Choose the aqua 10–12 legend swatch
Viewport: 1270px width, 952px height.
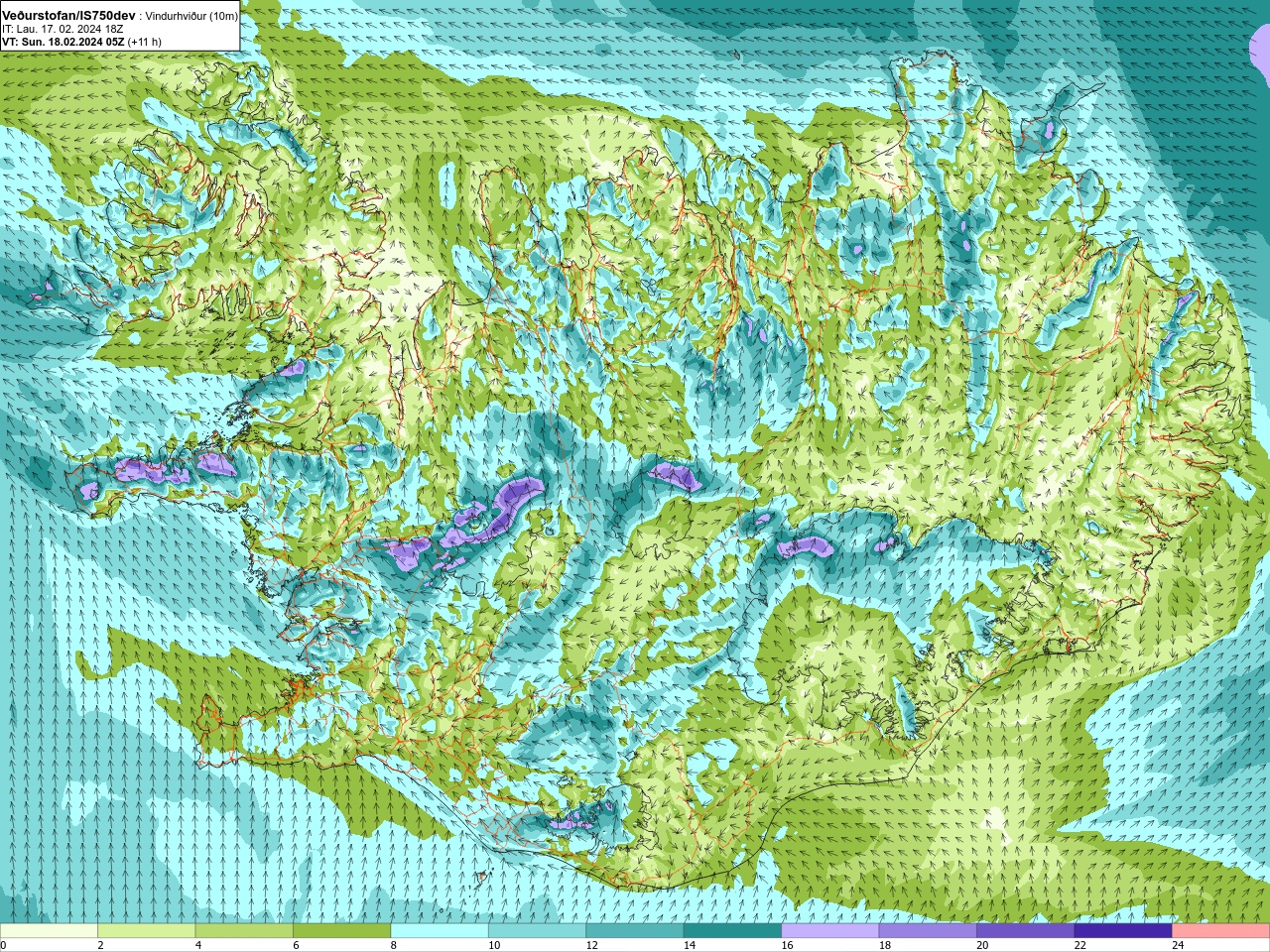coord(537,931)
